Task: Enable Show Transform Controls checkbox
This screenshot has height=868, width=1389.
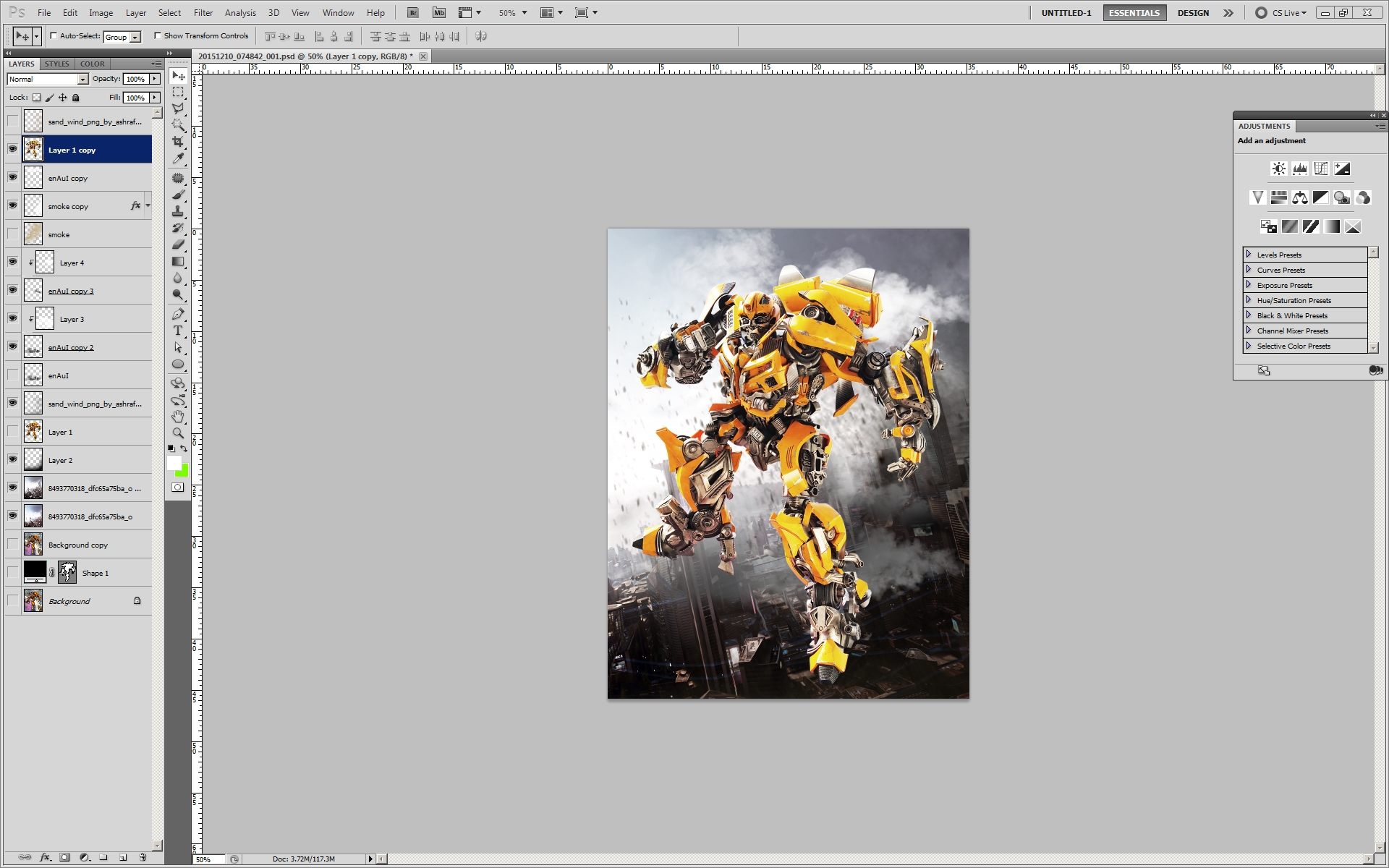Action: pos(157,35)
